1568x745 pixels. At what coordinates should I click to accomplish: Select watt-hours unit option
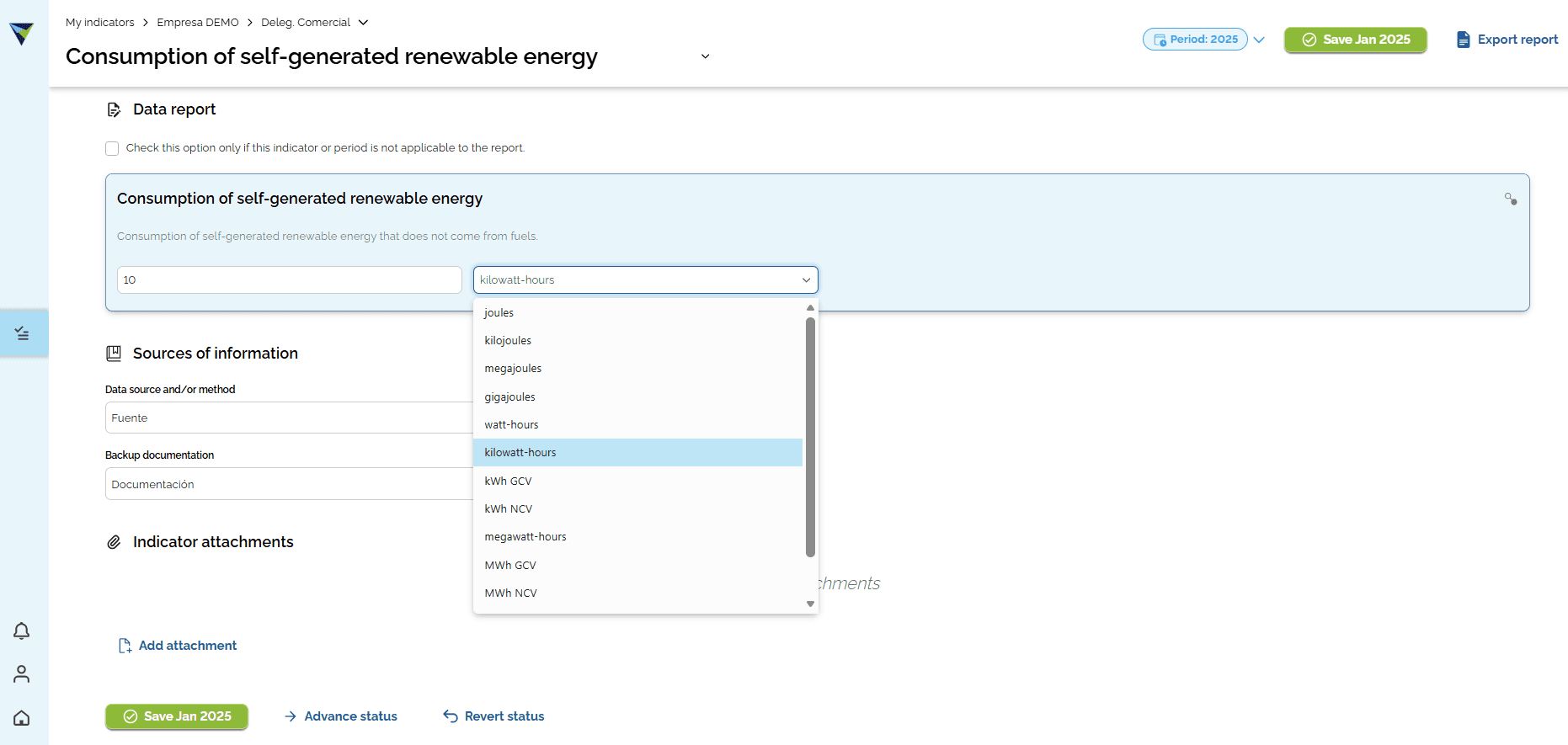637,424
